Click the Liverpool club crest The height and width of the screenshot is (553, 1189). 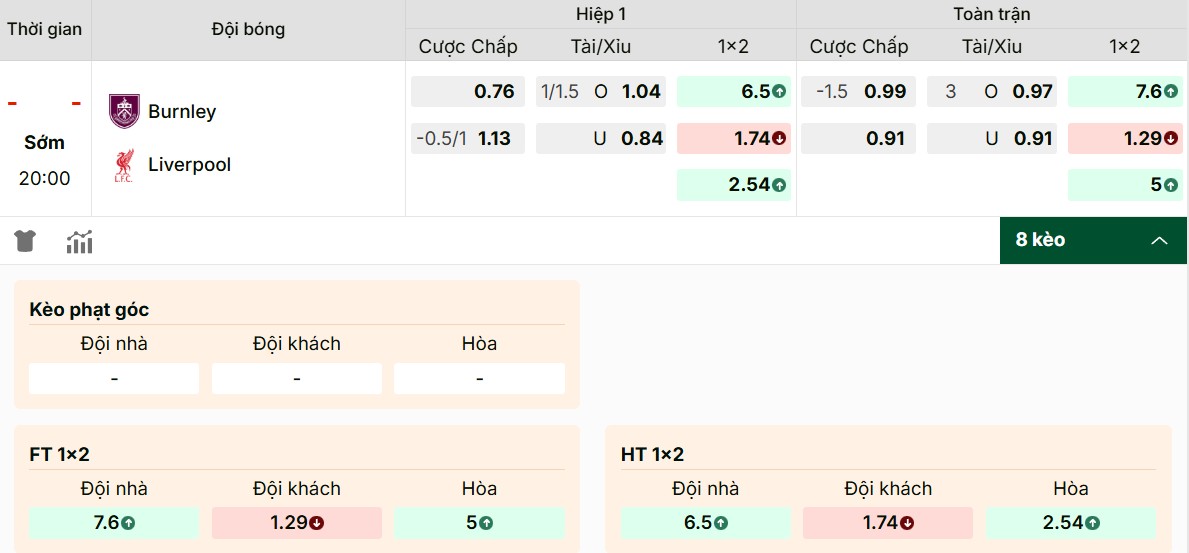click(124, 165)
